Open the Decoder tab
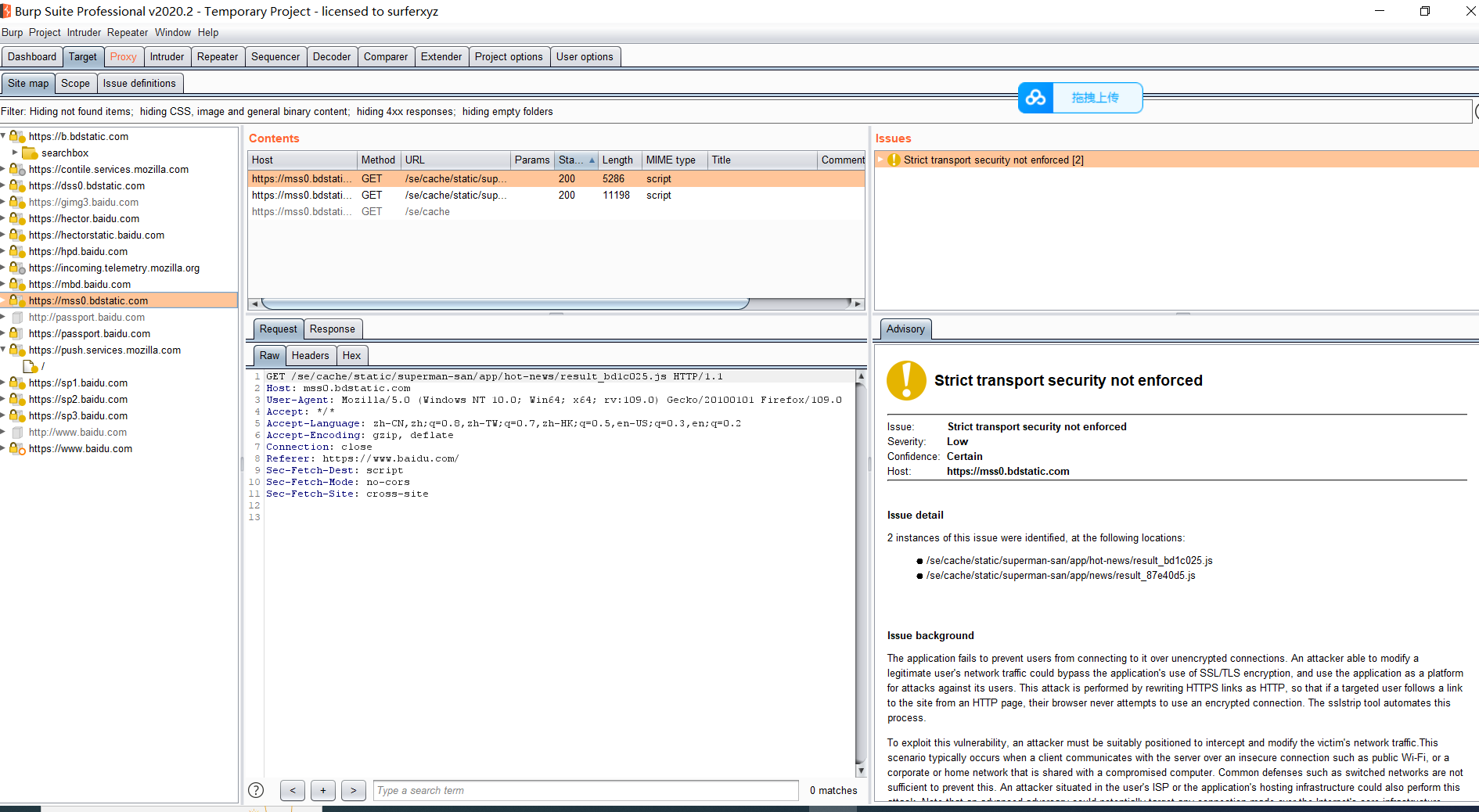The width and height of the screenshot is (1479, 812). click(x=332, y=56)
